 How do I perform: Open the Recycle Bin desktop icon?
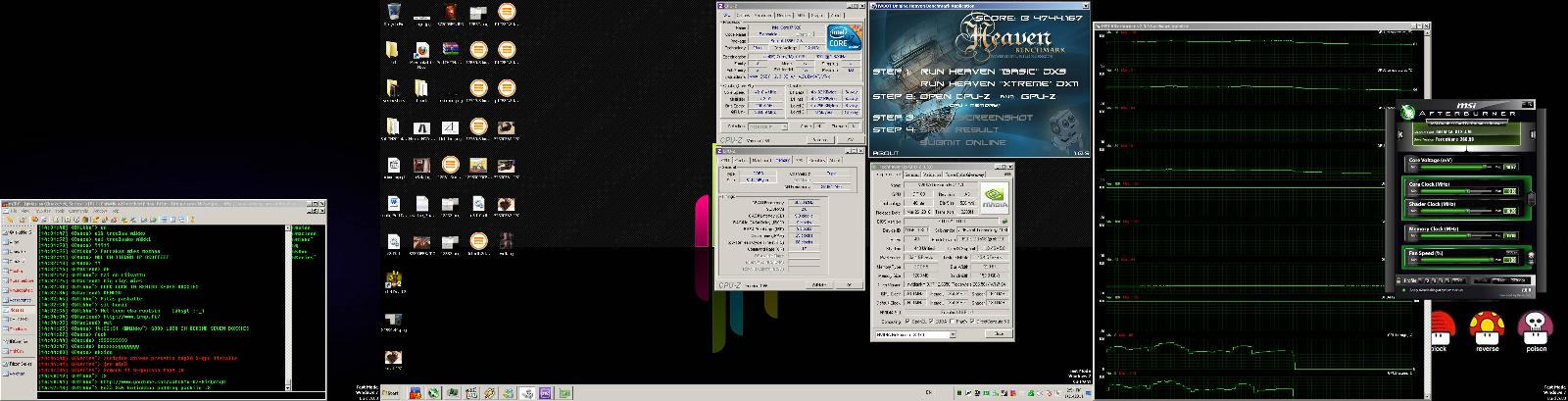[x=394, y=13]
